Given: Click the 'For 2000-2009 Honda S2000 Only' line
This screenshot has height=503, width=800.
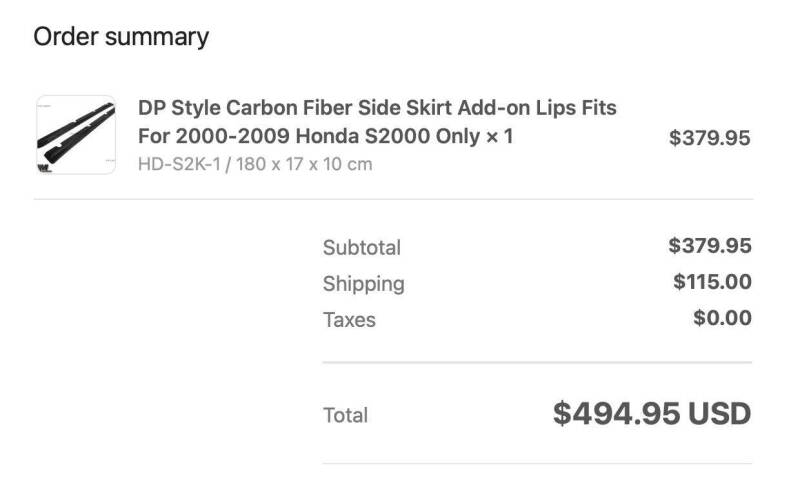Looking at the screenshot, I should [x=309, y=136].
